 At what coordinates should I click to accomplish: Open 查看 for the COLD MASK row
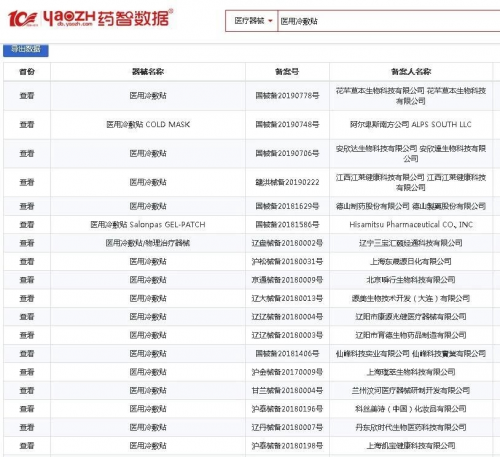pos(27,125)
